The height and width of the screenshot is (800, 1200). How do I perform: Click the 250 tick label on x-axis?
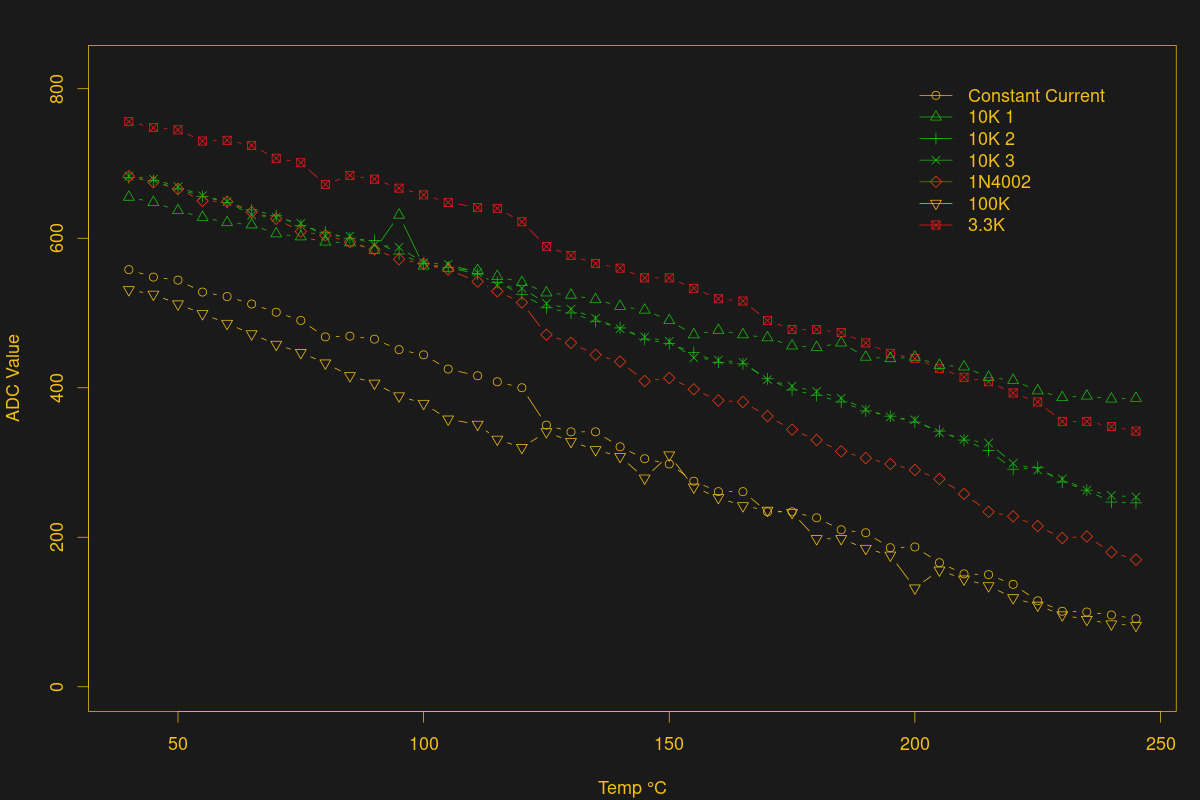coord(1160,745)
